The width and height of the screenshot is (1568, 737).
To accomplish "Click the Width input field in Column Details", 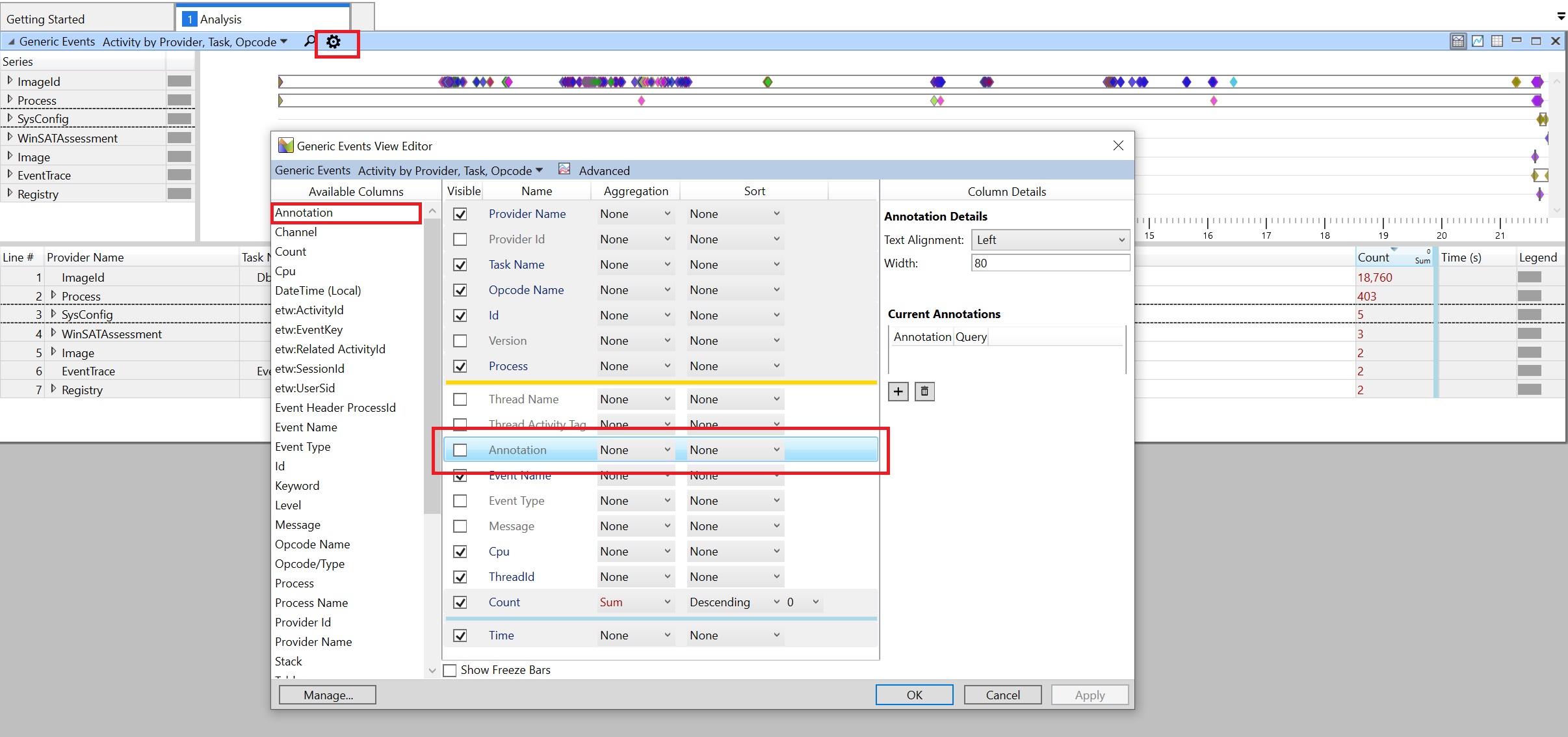I will pyautogui.click(x=1048, y=262).
